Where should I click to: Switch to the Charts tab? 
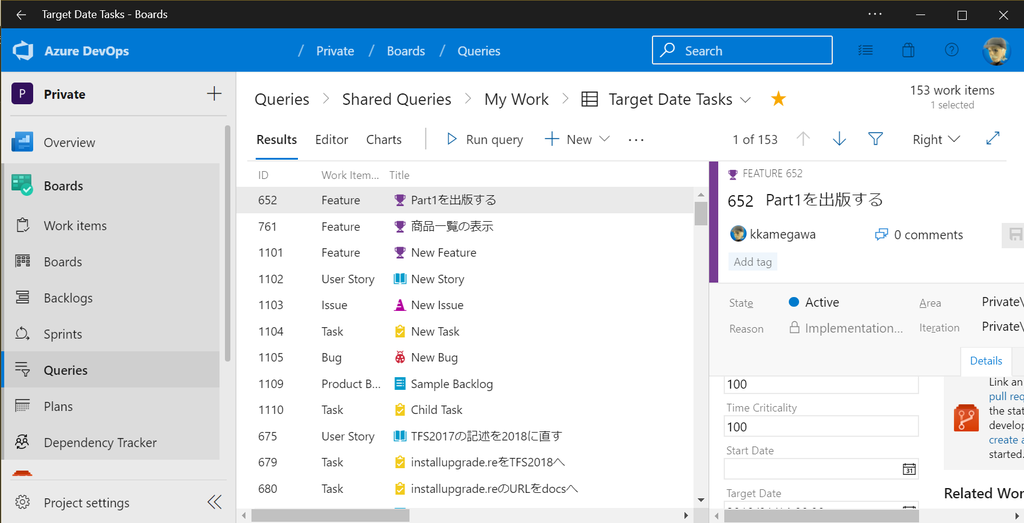pyautogui.click(x=383, y=139)
